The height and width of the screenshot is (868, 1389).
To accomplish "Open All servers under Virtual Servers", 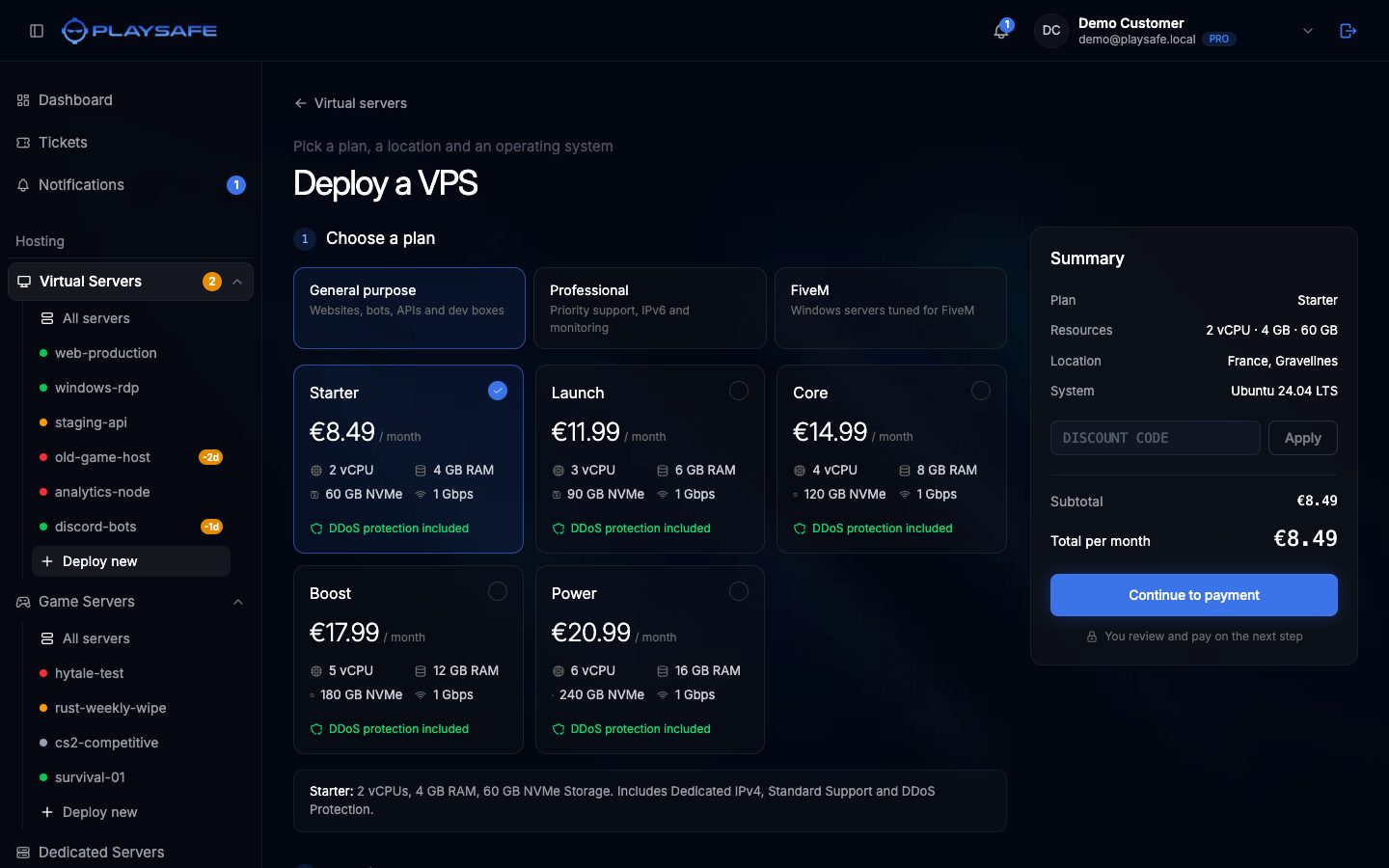I will pyautogui.click(x=131, y=318).
